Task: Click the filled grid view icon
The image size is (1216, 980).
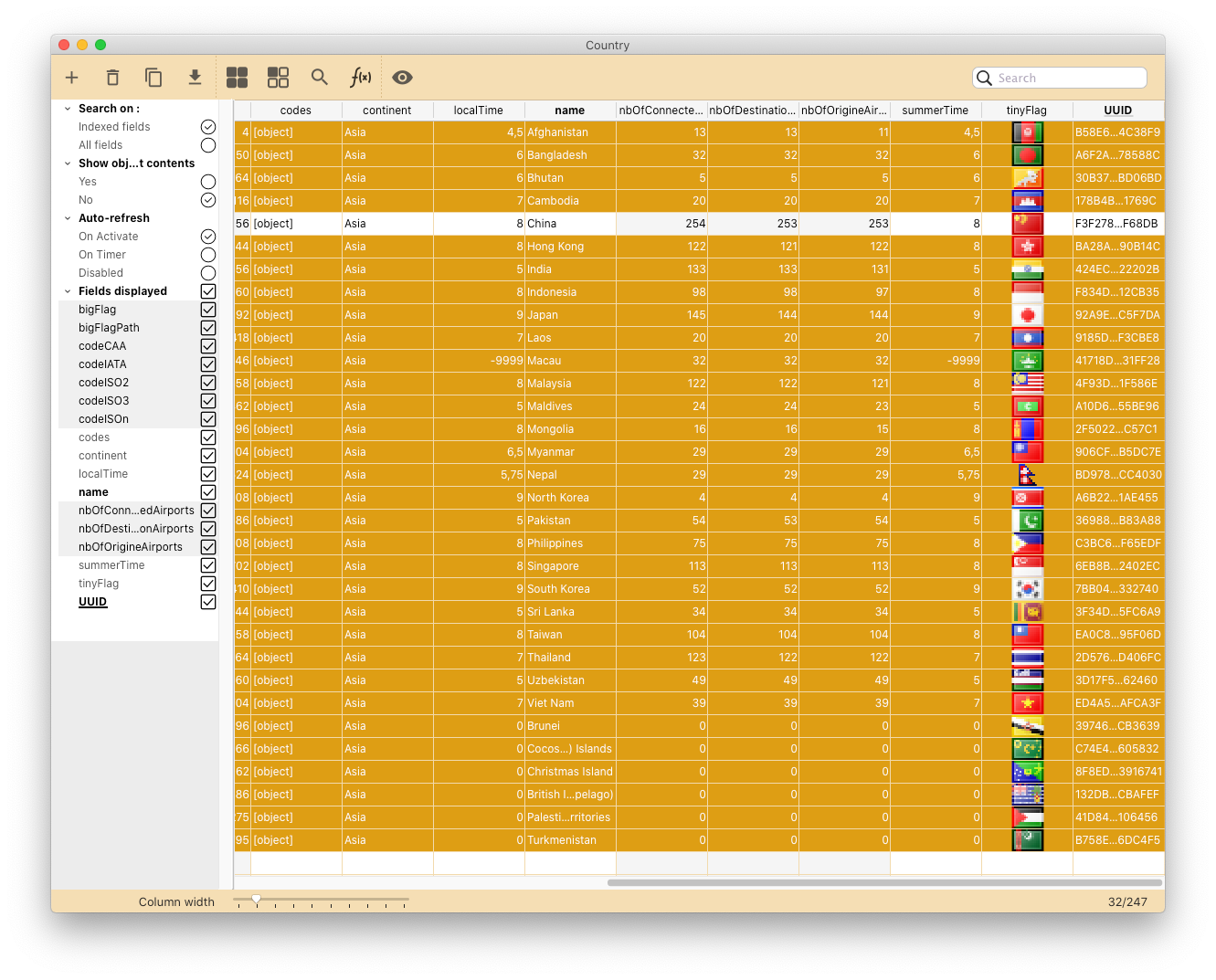Action: [x=238, y=78]
